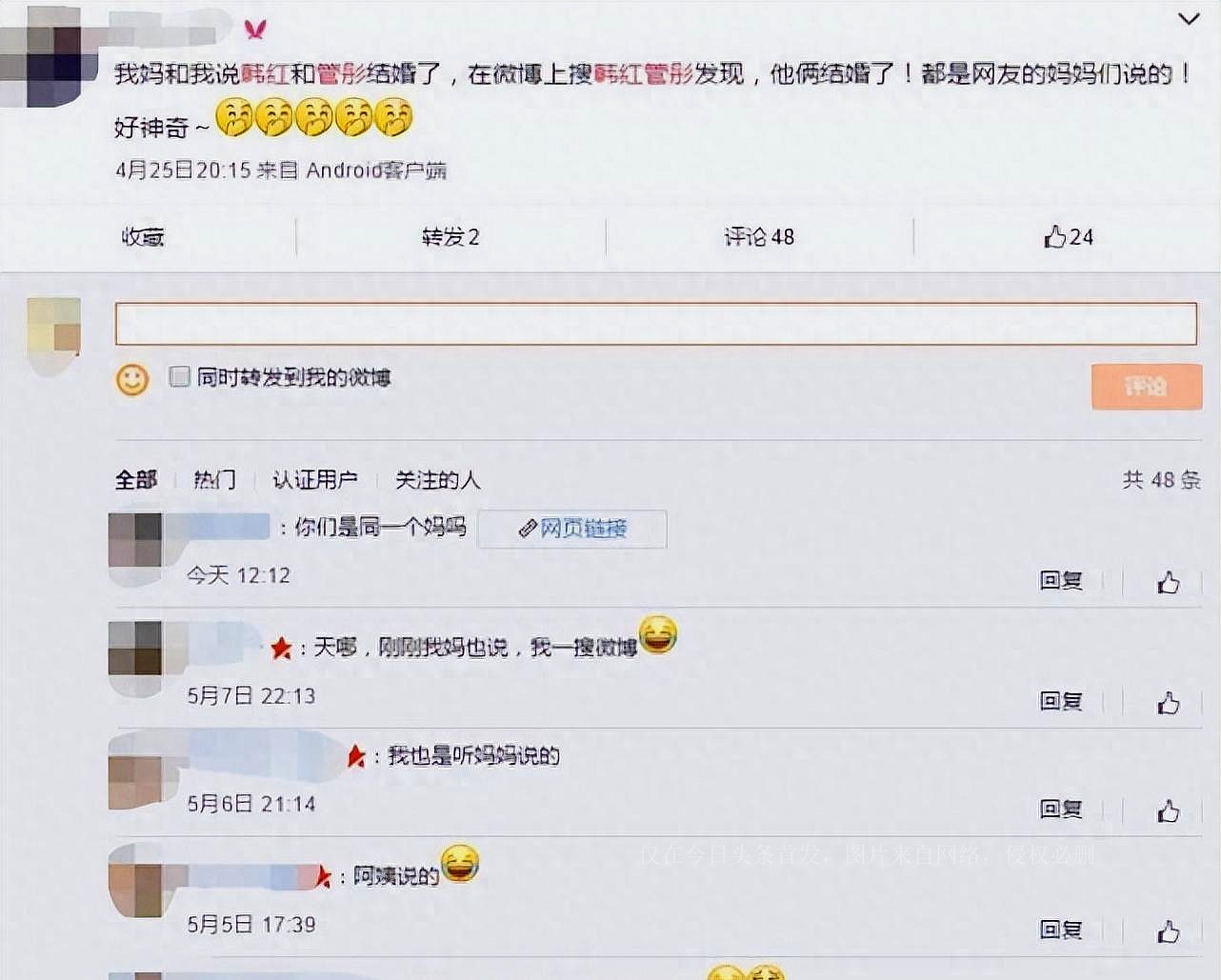Click the comment text input box
The height and width of the screenshot is (980, 1221).
[655, 324]
